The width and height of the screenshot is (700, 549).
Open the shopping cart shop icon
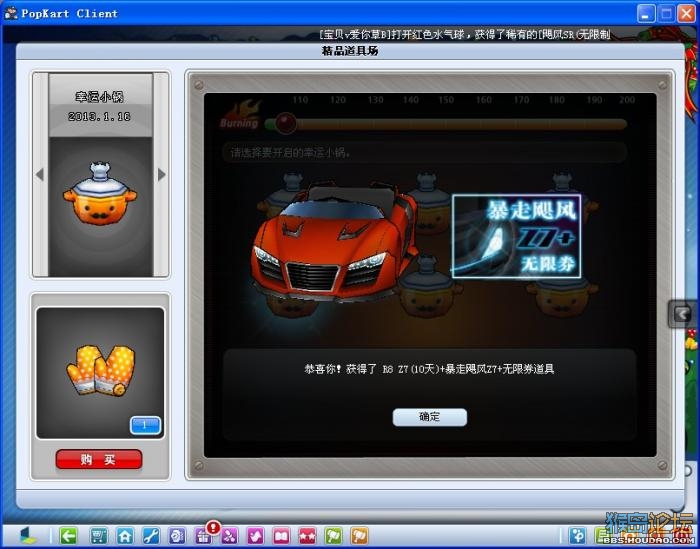99,535
